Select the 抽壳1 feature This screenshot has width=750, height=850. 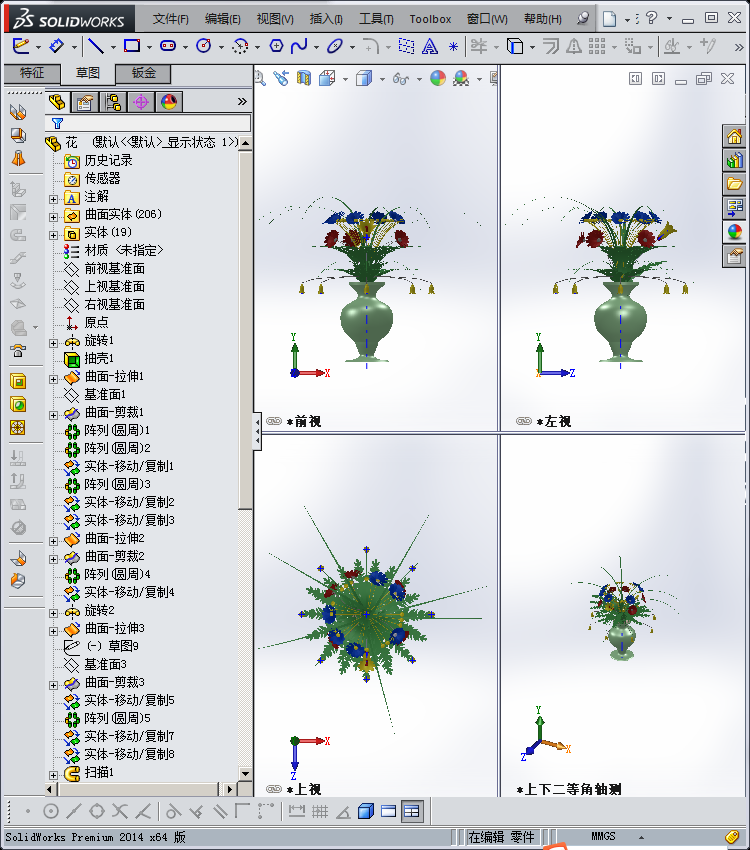[89, 358]
